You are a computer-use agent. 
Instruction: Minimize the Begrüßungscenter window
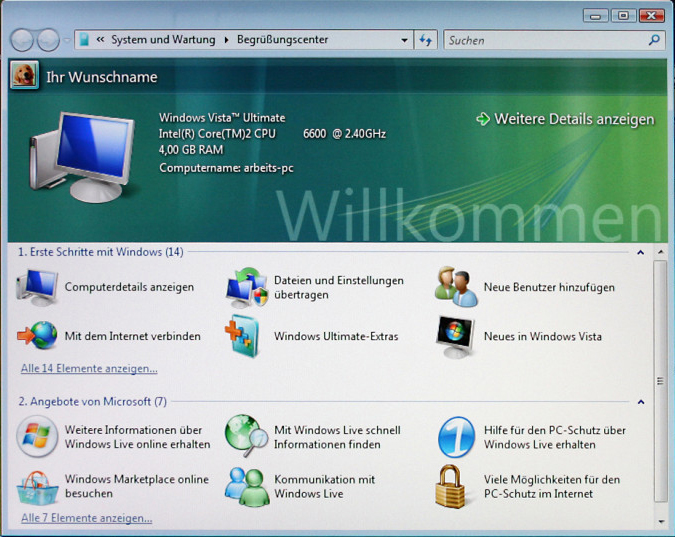pyautogui.click(x=596, y=16)
